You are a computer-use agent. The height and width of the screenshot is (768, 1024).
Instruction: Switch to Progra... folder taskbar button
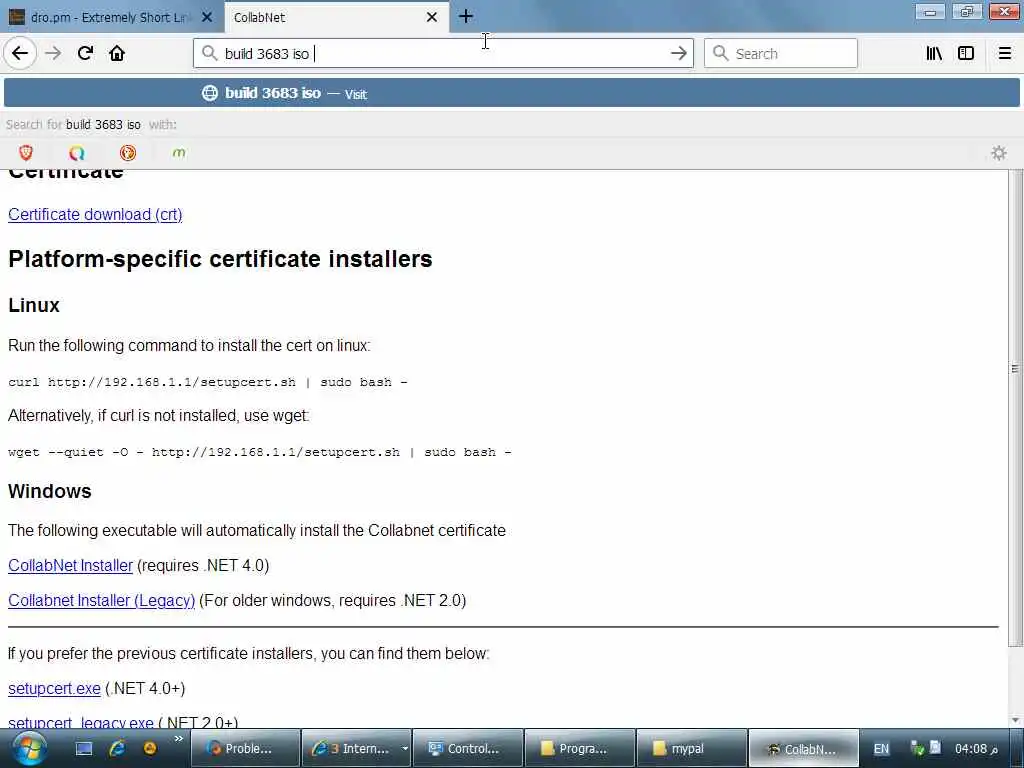tap(580, 748)
